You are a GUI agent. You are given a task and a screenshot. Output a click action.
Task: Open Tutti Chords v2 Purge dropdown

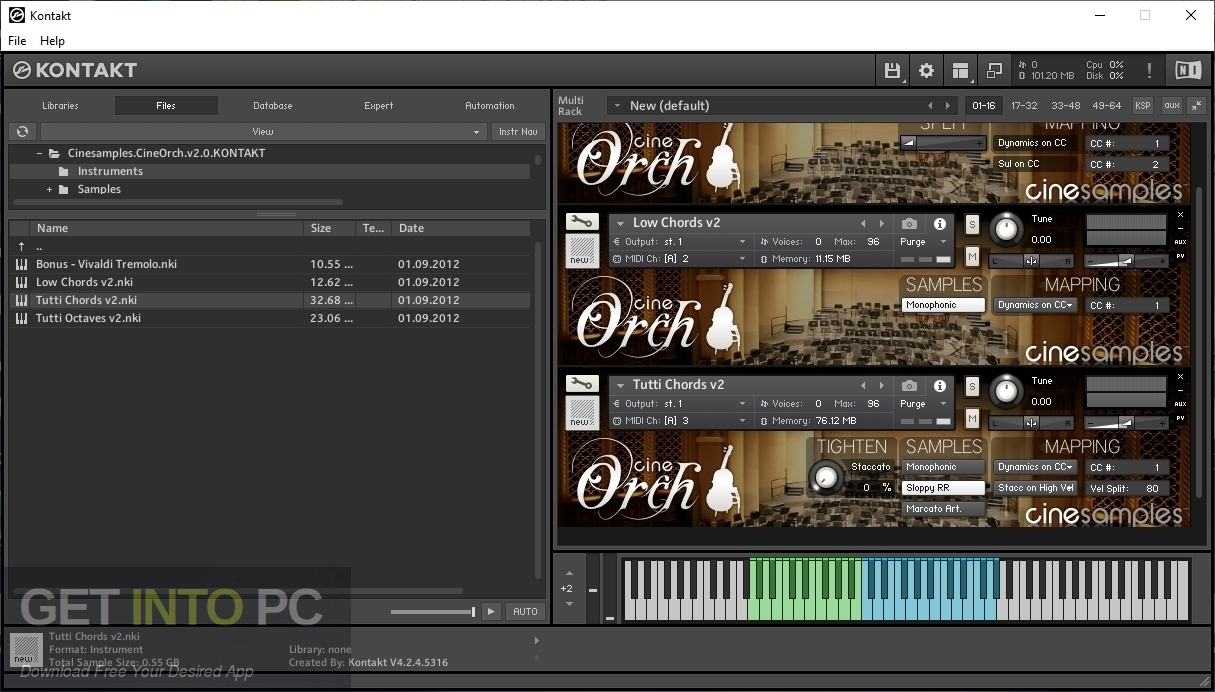point(924,403)
